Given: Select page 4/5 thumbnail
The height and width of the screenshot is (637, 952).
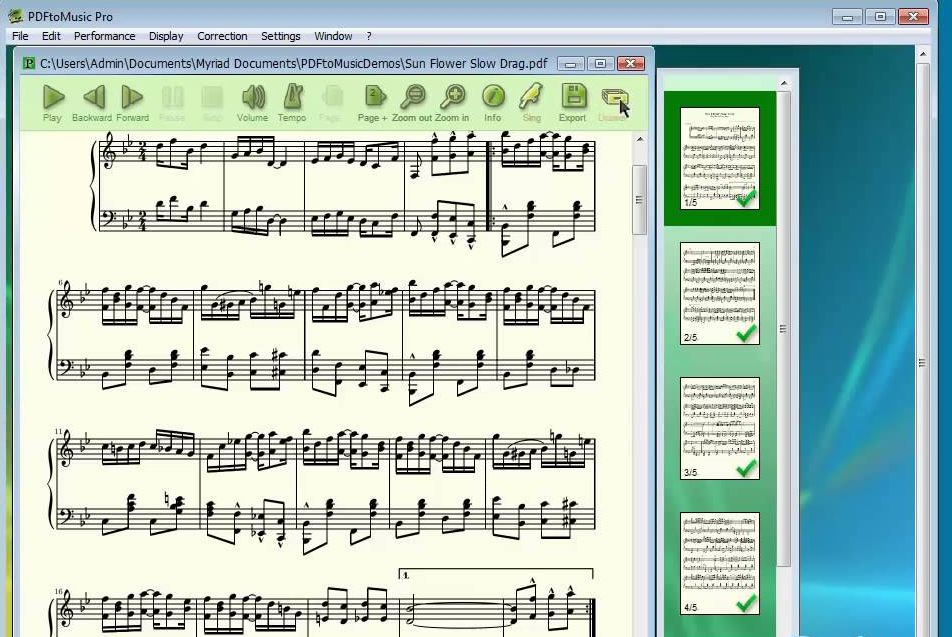Looking at the screenshot, I should pyautogui.click(x=719, y=563).
